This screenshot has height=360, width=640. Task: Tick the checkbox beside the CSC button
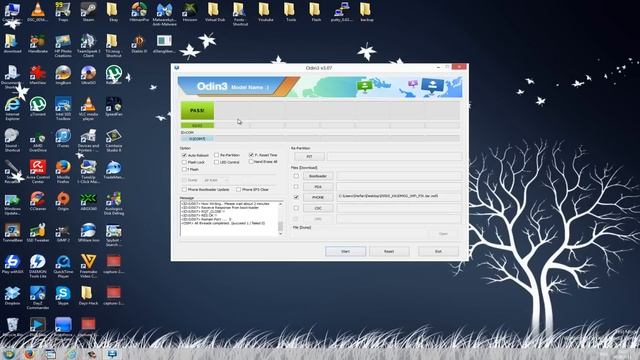(296, 208)
